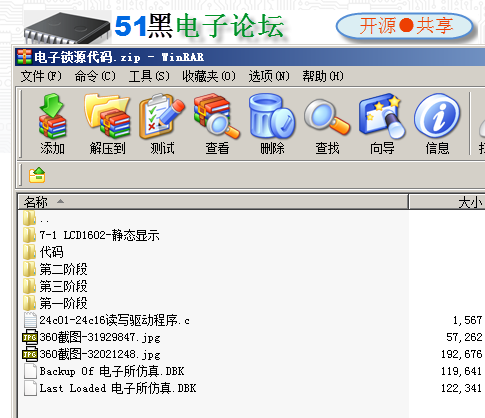Open the 文件(F) menu

[x=41, y=76]
